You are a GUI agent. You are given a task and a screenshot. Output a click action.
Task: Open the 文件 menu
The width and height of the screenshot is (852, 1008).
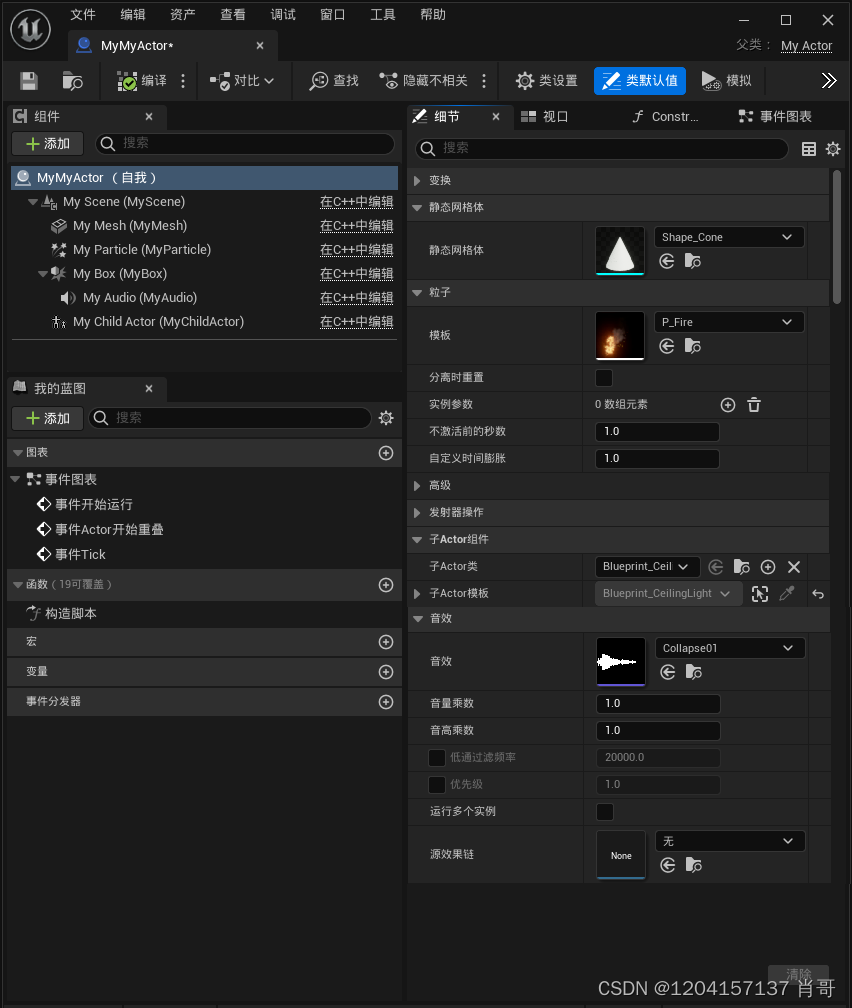[83, 15]
